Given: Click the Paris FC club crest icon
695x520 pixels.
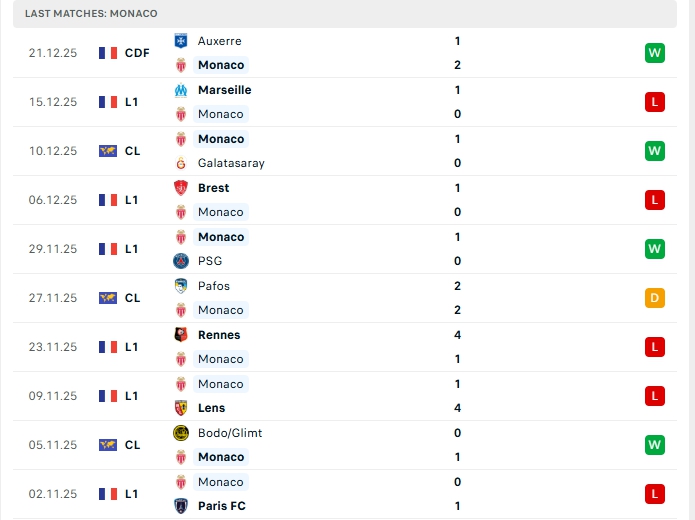Looking at the screenshot, I should [x=181, y=506].
